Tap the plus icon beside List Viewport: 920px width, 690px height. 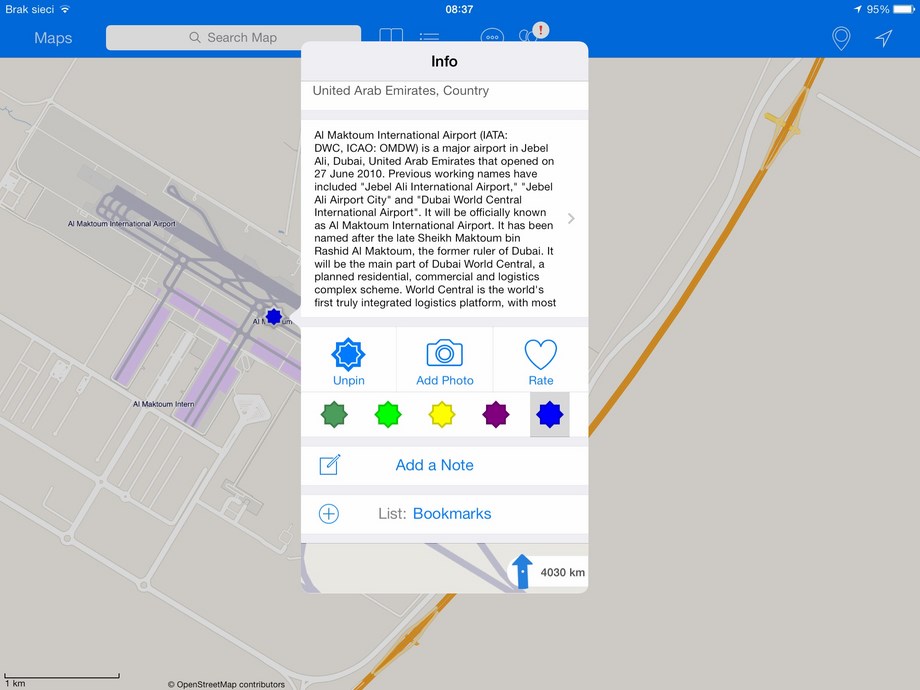(329, 513)
